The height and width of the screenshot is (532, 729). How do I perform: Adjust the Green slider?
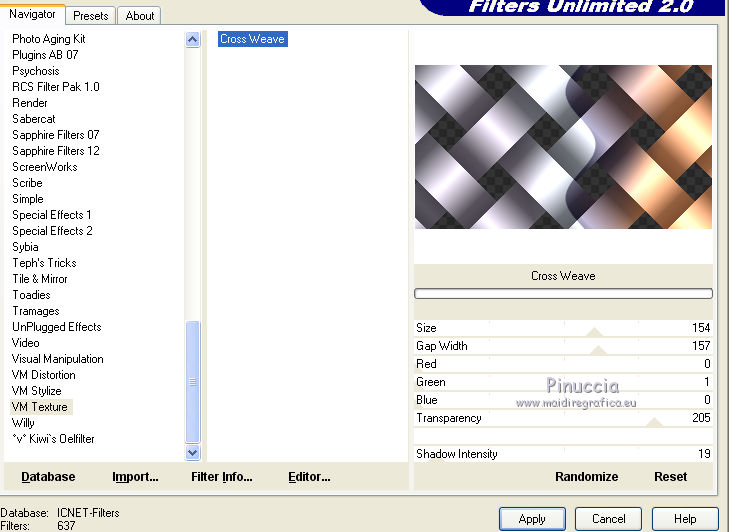pyautogui.click(x=563, y=382)
